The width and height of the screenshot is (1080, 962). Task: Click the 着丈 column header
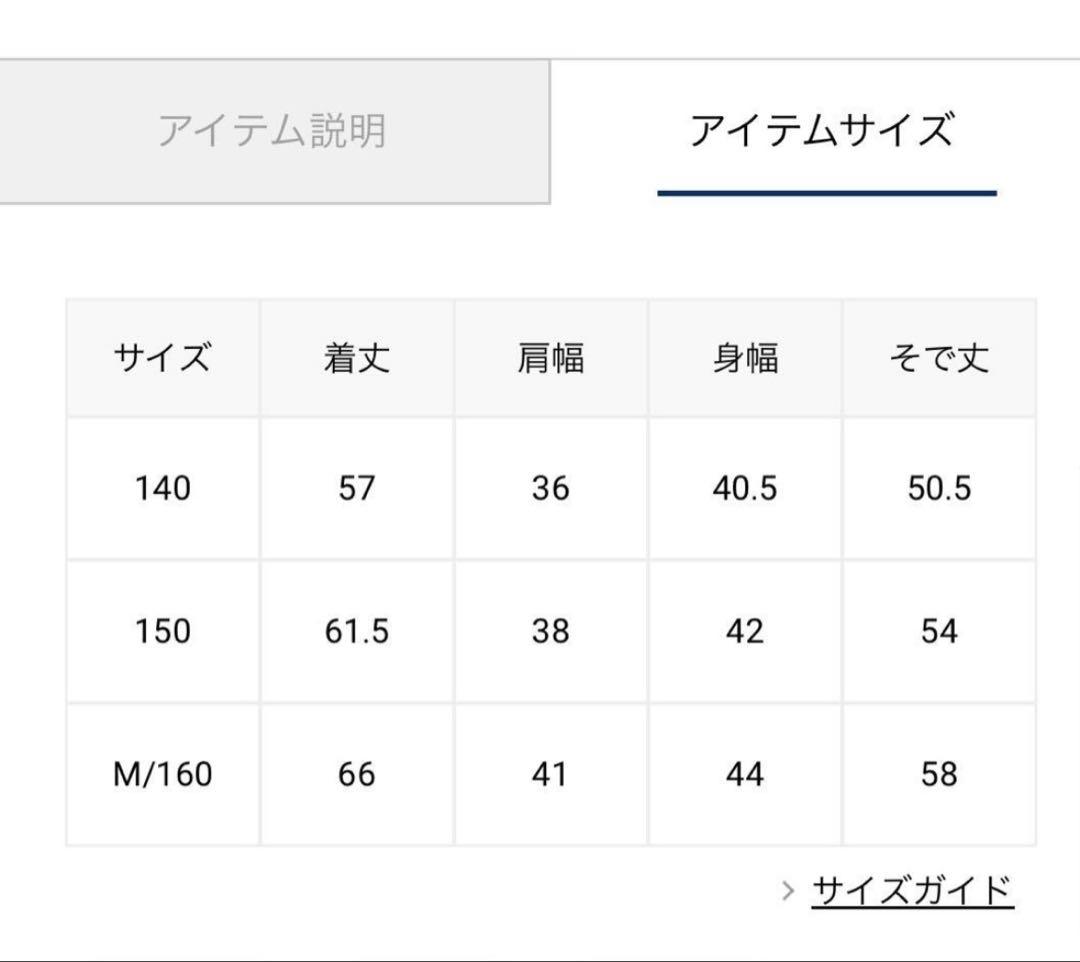(358, 359)
